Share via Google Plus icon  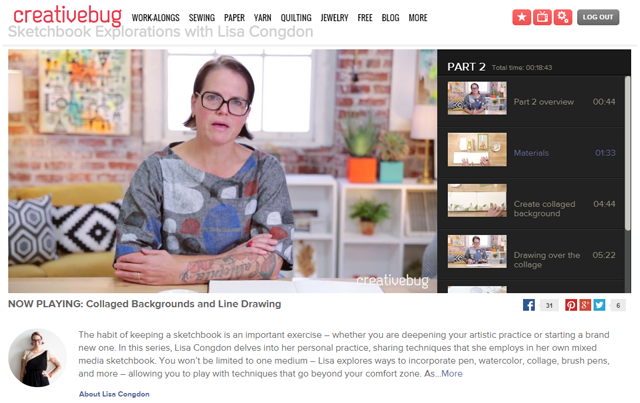click(585, 305)
